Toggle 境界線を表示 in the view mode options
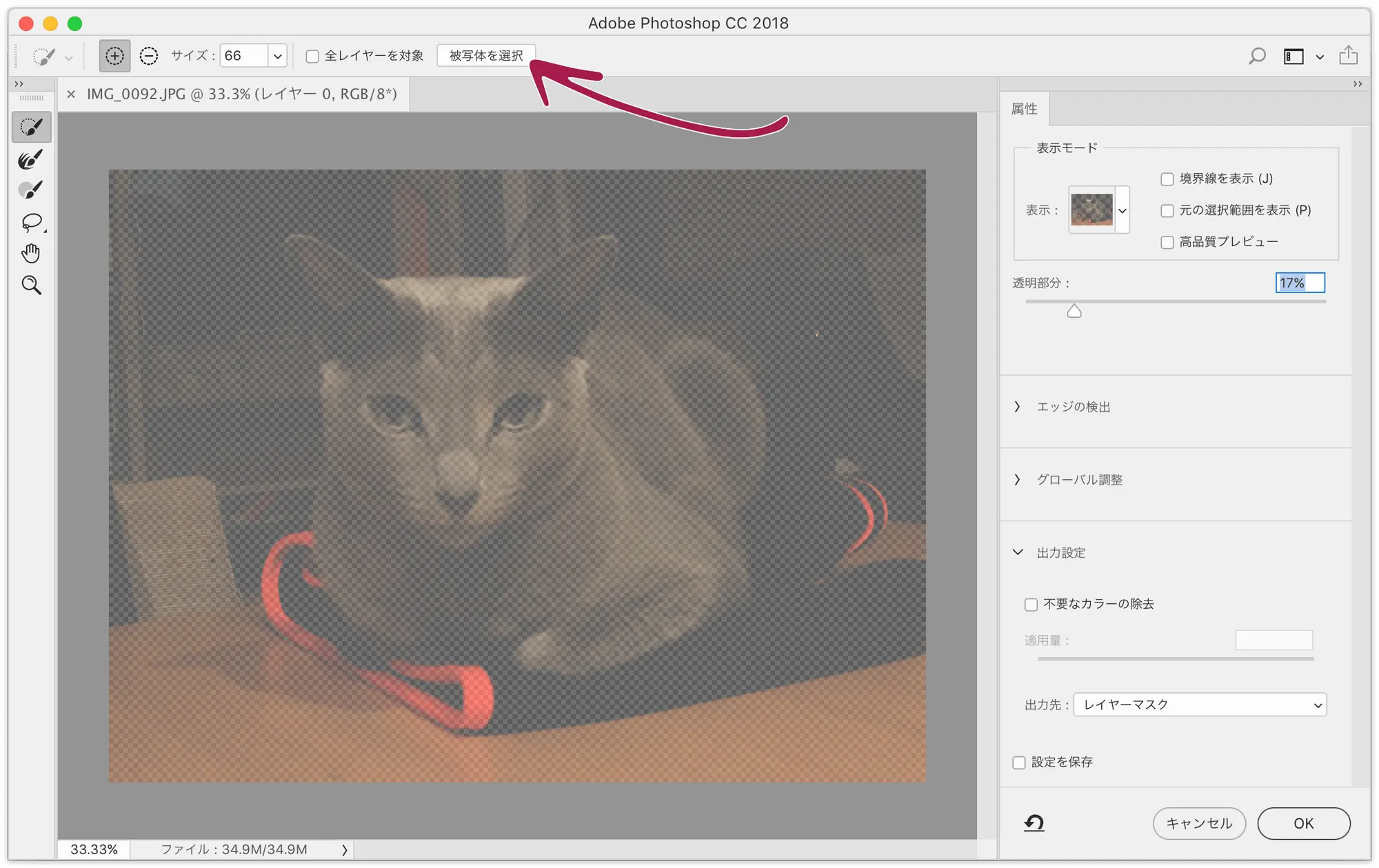The height and width of the screenshot is (868, 1379). click(1167, 179)
